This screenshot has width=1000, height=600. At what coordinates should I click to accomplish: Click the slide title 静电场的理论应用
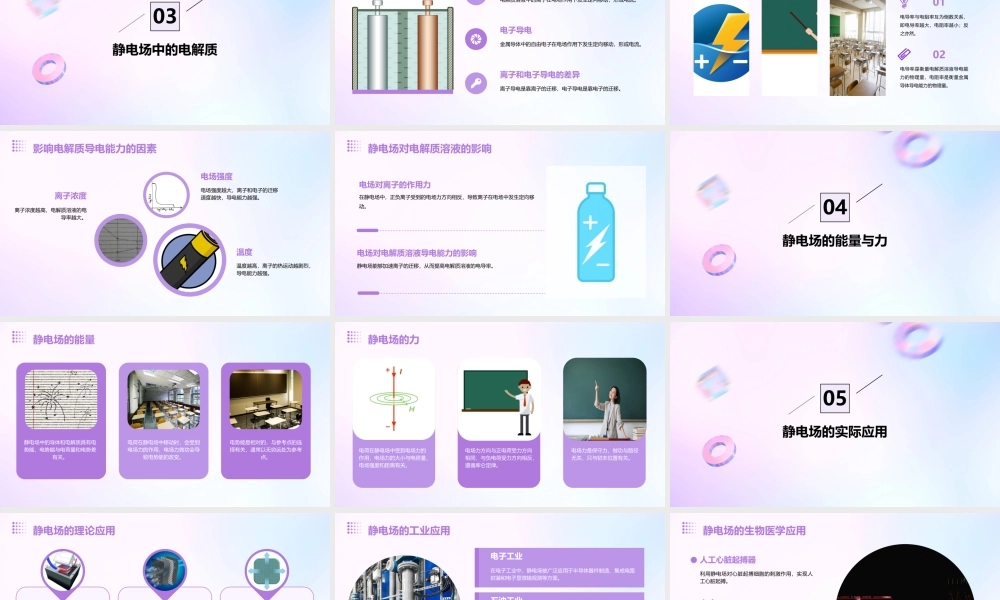coord(74,530)
